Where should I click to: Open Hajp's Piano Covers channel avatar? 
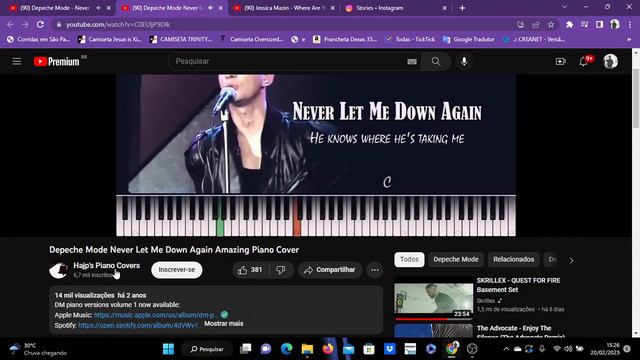click(58, 270)
